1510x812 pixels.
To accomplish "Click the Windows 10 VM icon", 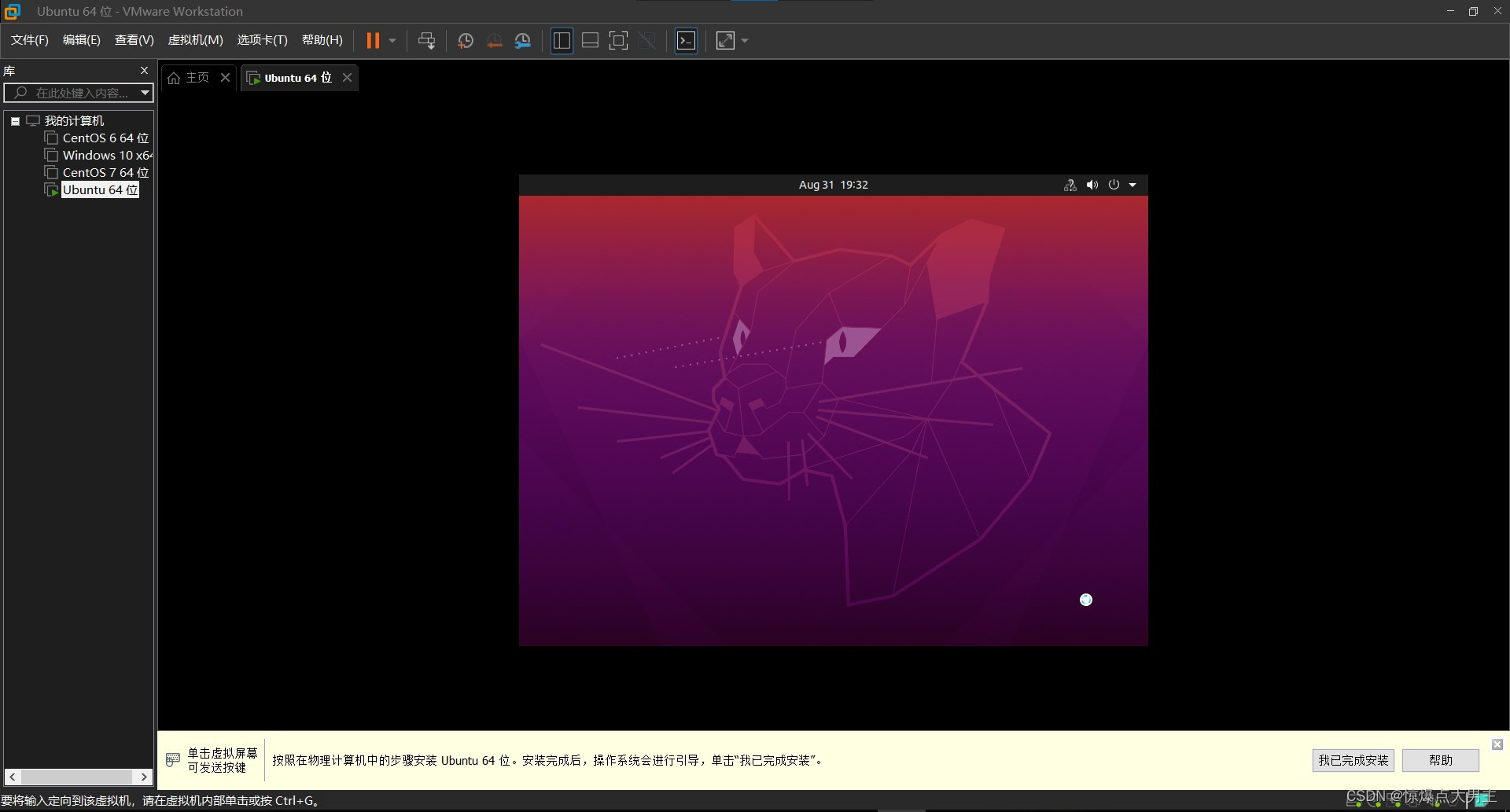I will coord(52,156).
